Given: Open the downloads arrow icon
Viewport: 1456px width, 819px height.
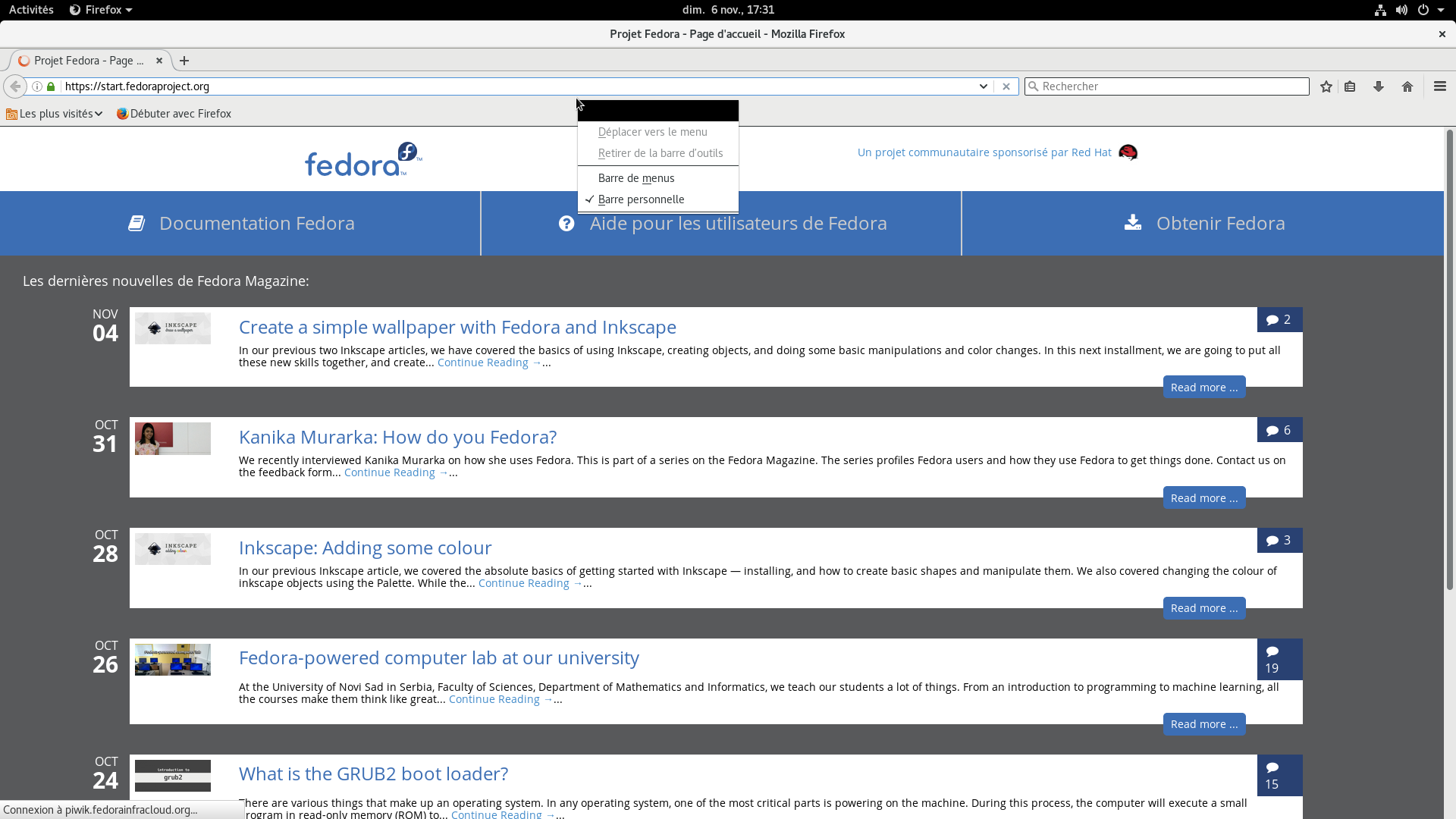Looking at the screenshot, I should [1379, 86].
